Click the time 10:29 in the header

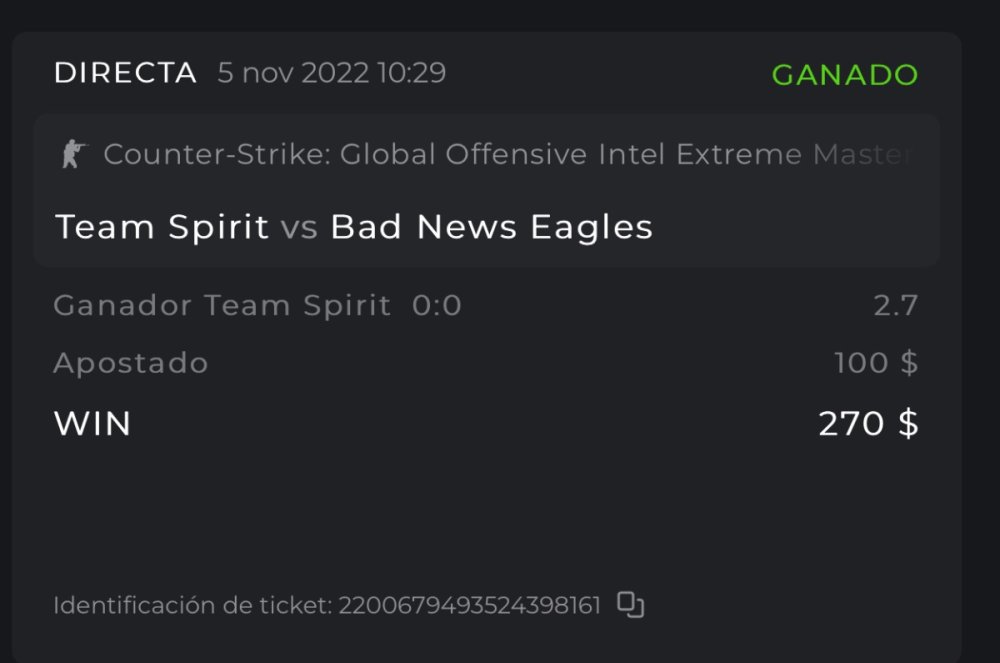tap(411, 74)
